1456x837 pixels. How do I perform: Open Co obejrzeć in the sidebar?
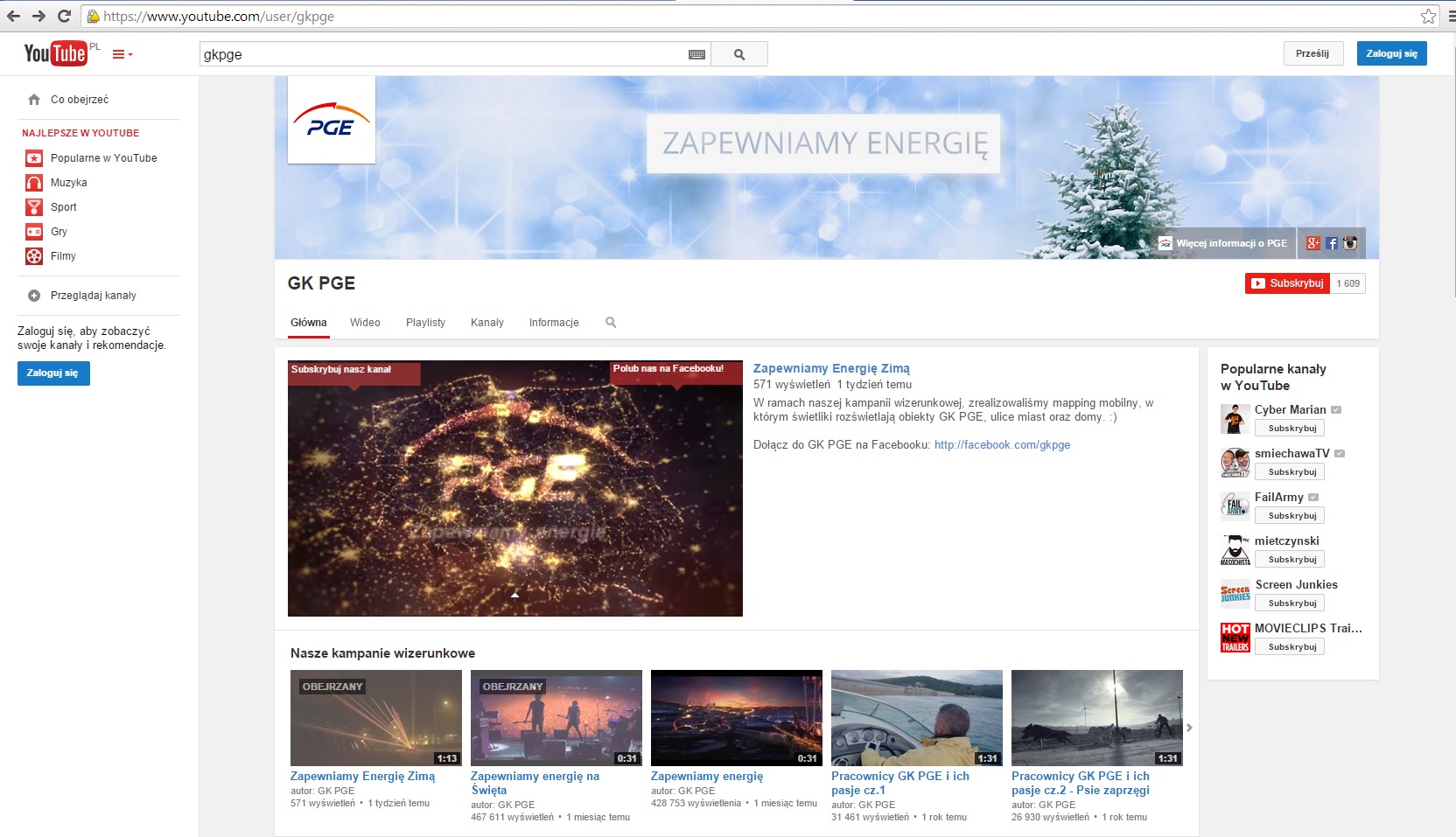click(80, 100)
